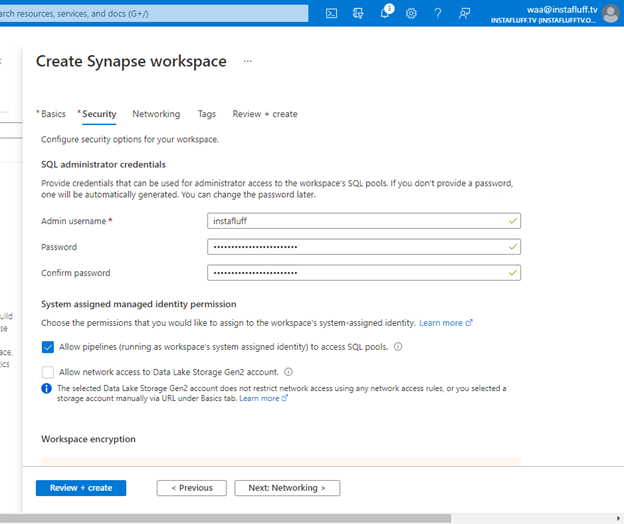Open the Tags tab
Image resolution: width=624 pixels, height=524 pixels.
tap(207, 114)
